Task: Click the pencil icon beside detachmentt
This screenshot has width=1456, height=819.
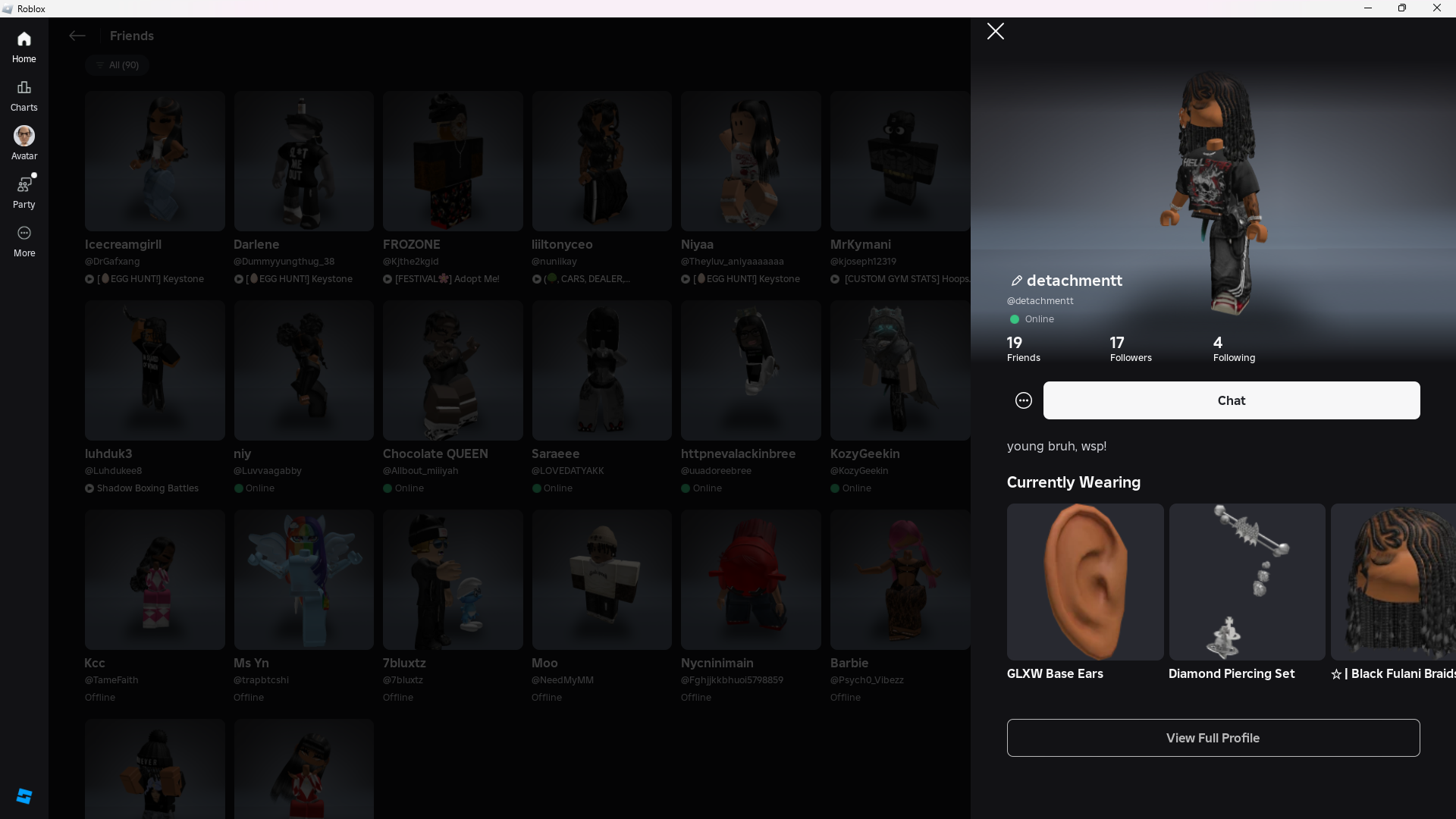Action: (1016, 281)
